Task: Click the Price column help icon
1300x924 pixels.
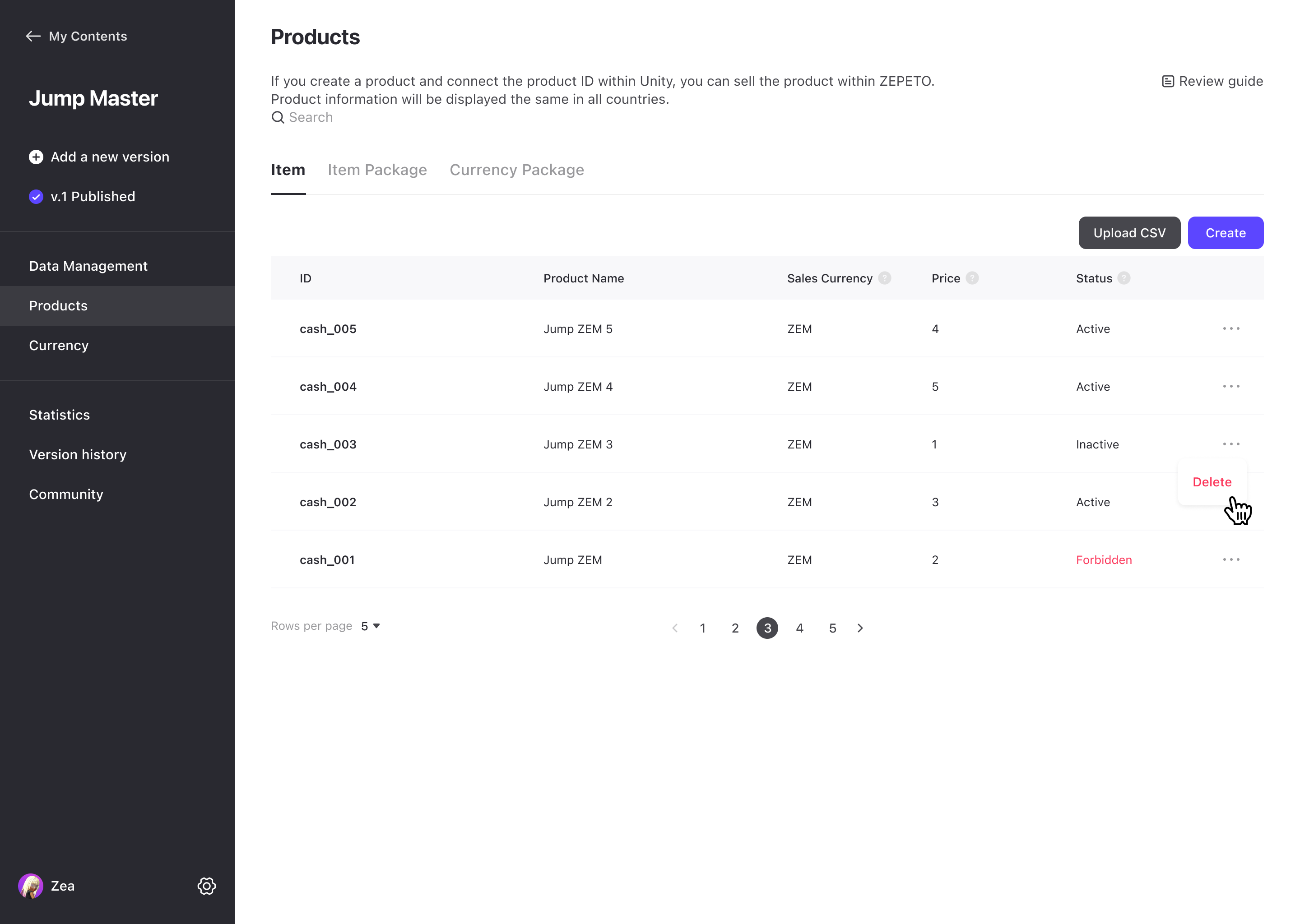Action: 972,278
